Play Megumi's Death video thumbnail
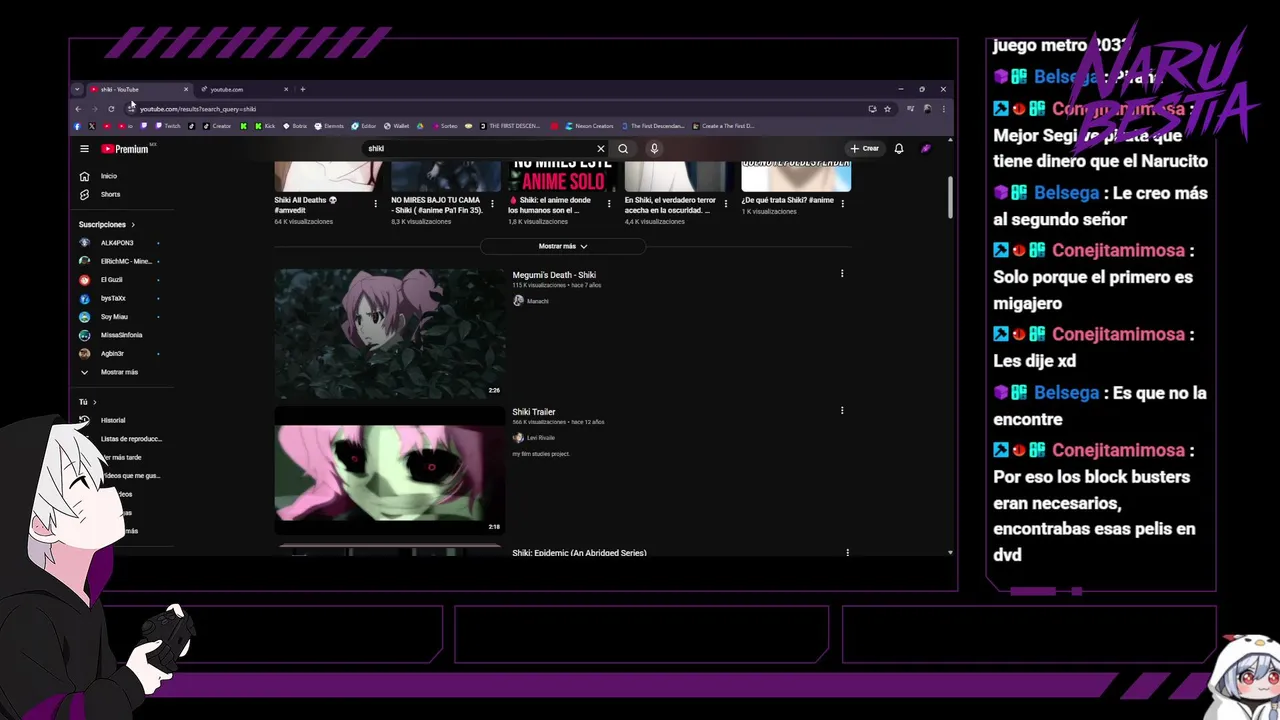The height and width of the screenshot is (720, 1280). click(x=390, y=333)
